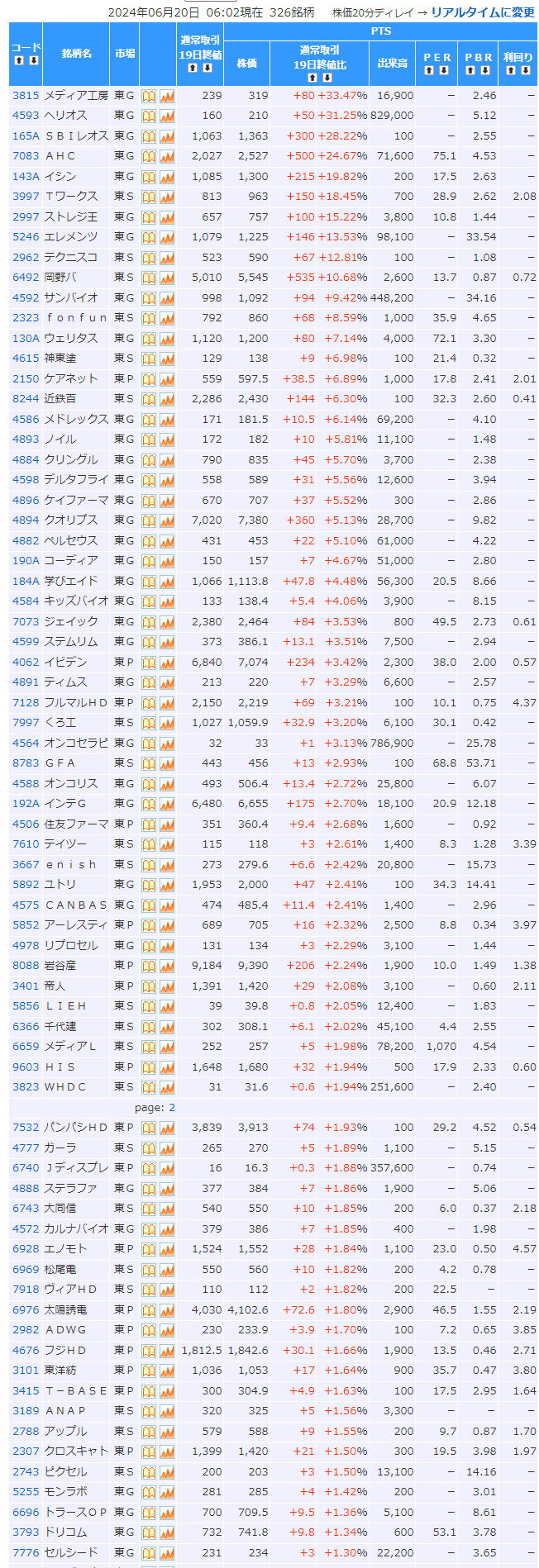Click +33.47% change for メディア工房
The width and height of the screenshot is (539, 1568).
(x=342, y=96)
